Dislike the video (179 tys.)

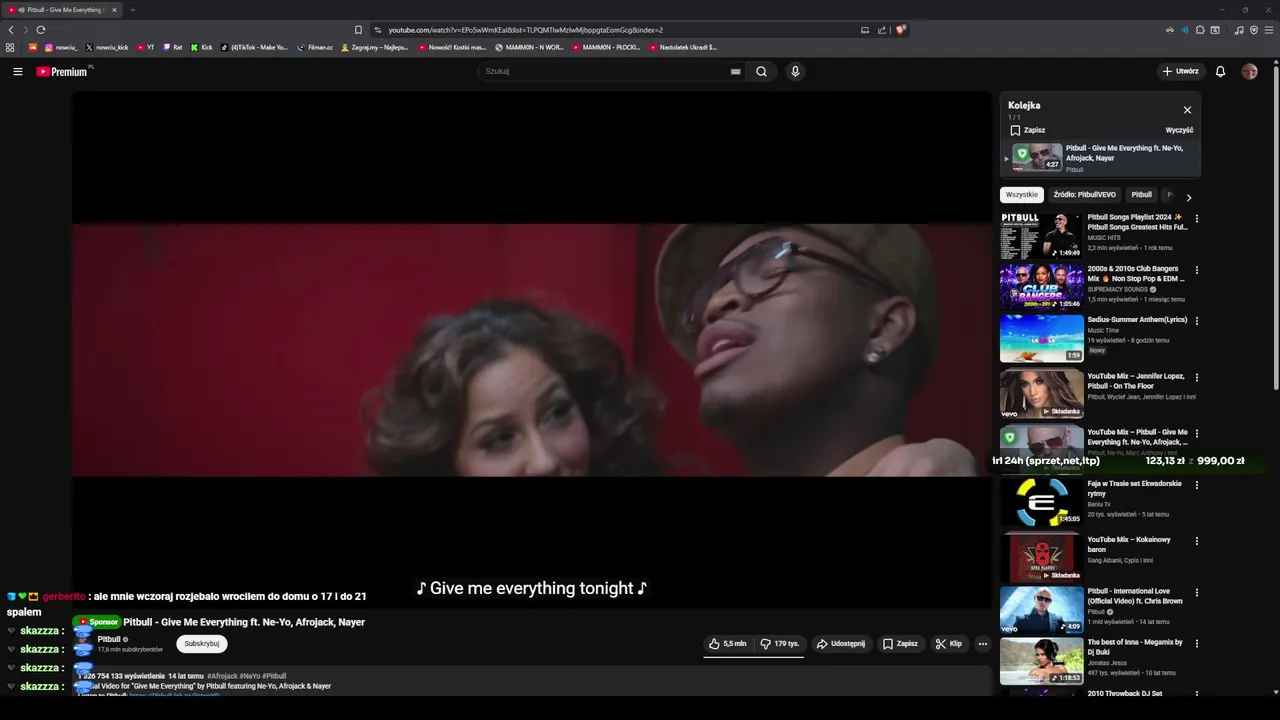tap(780, 644)
